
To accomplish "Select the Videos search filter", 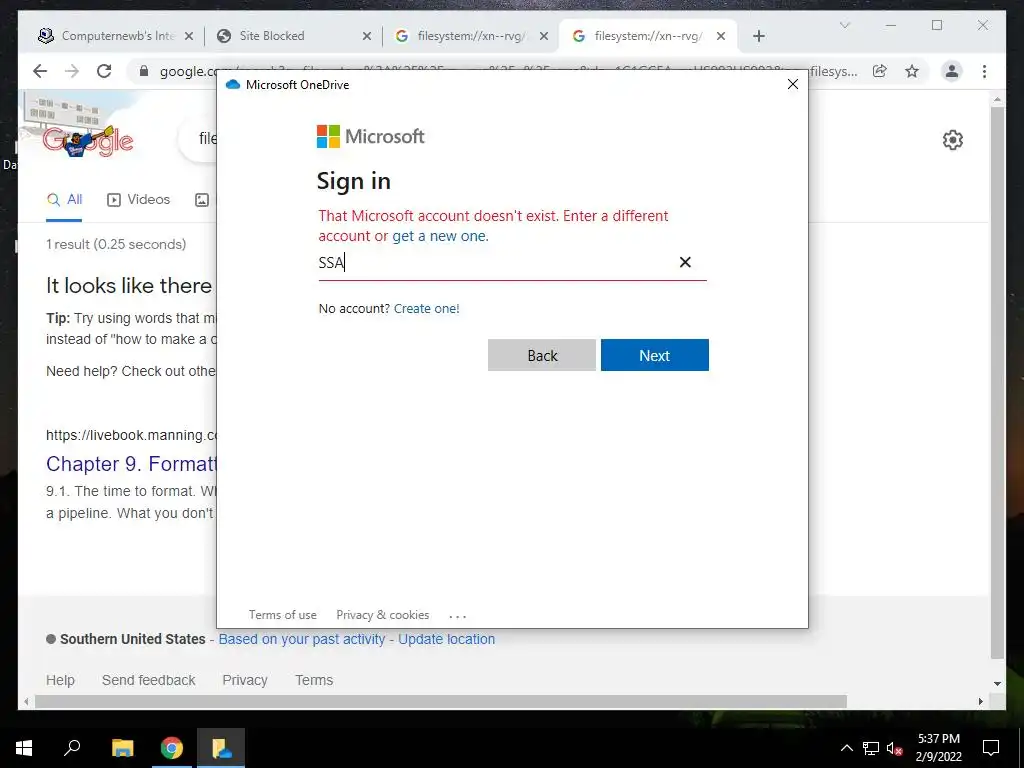I will point(138,200).
